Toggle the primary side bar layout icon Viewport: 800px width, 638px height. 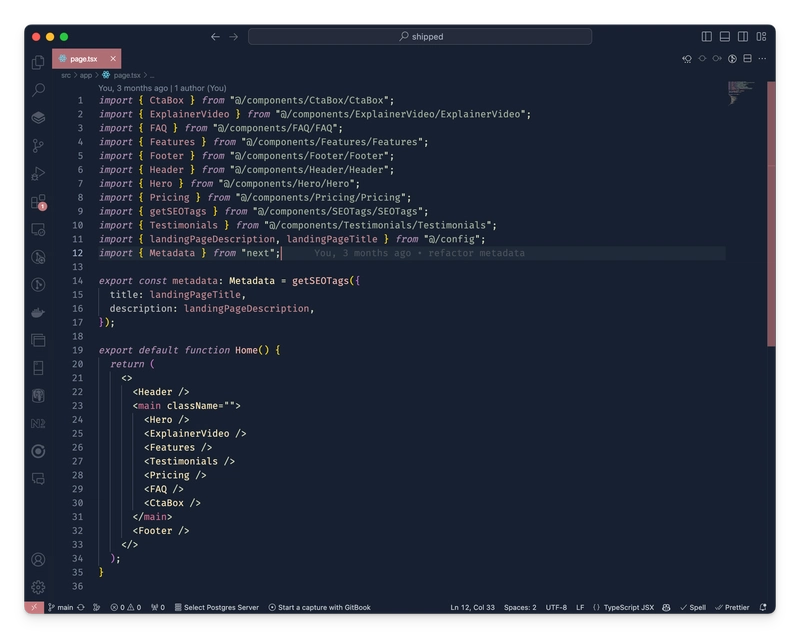click(707, 36)
